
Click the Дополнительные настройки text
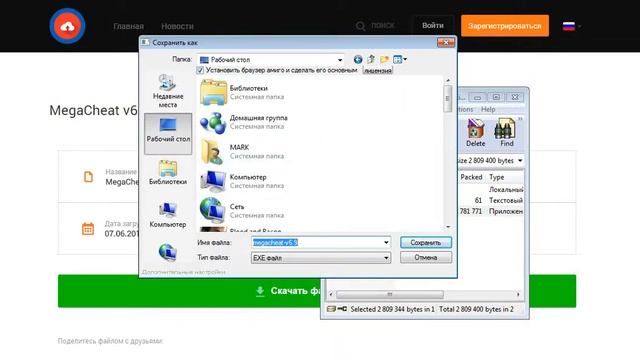click(x=184, y=272)
